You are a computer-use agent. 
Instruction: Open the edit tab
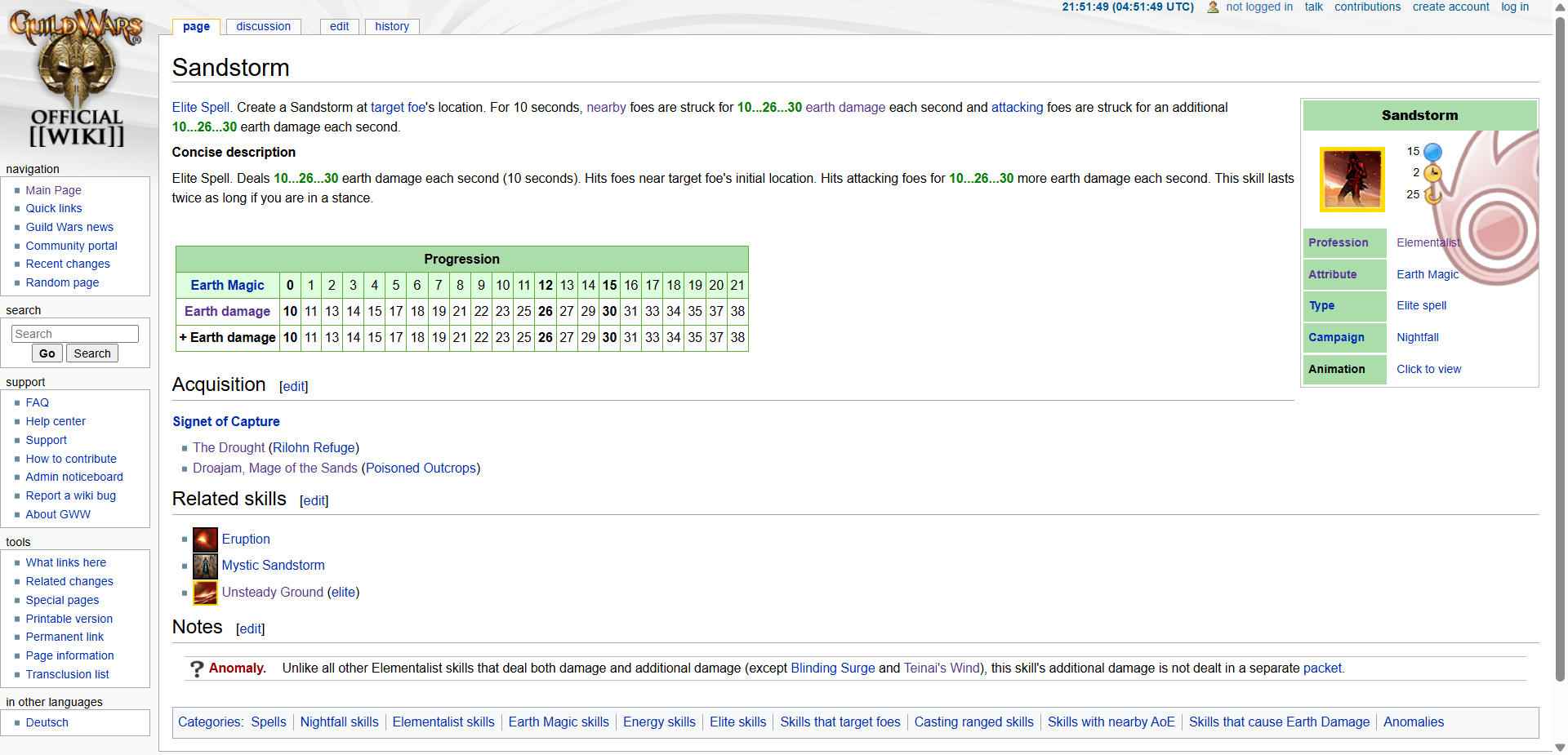click(340, 26)
